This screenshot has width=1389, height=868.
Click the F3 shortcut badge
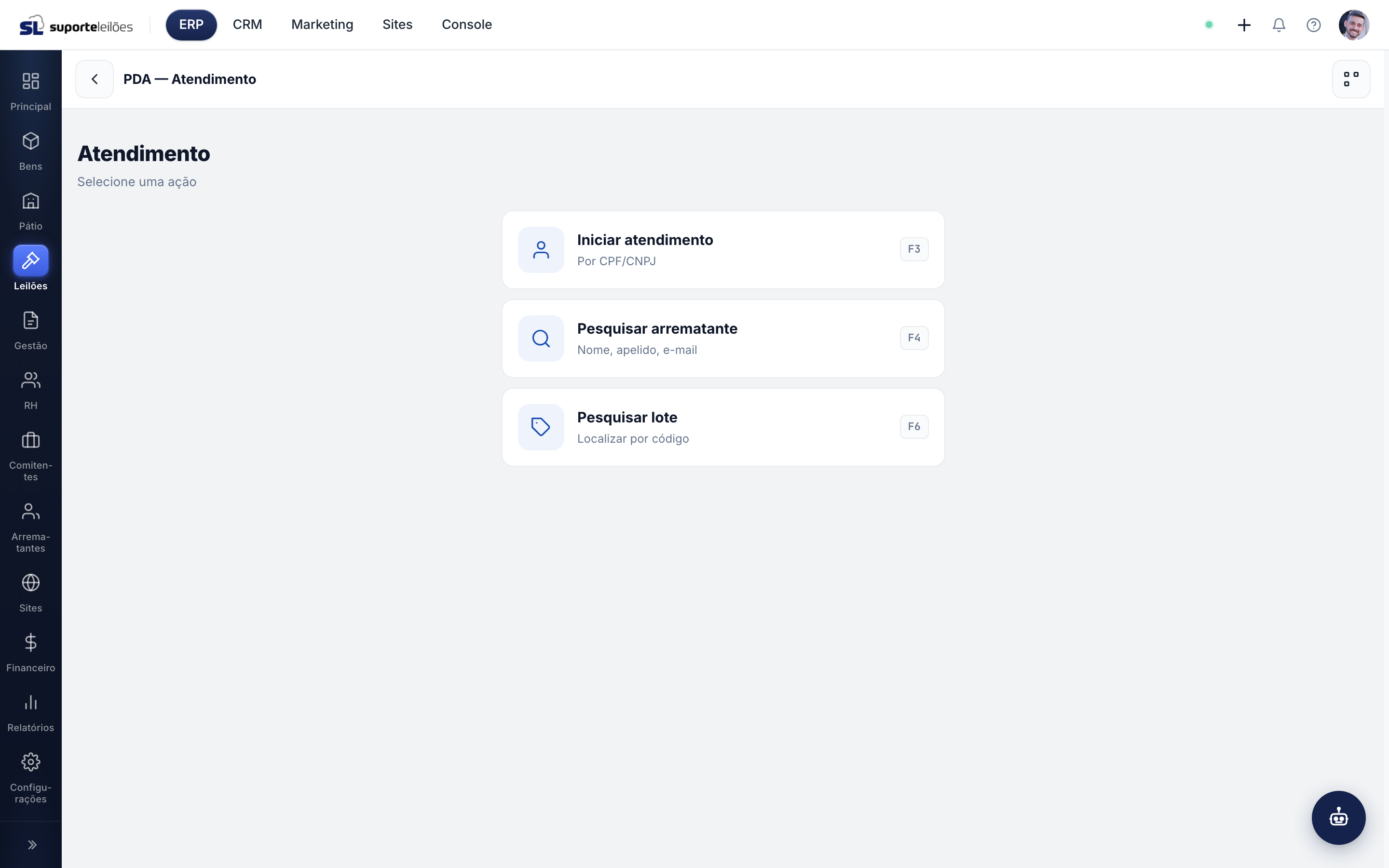(x=914, y=249)
